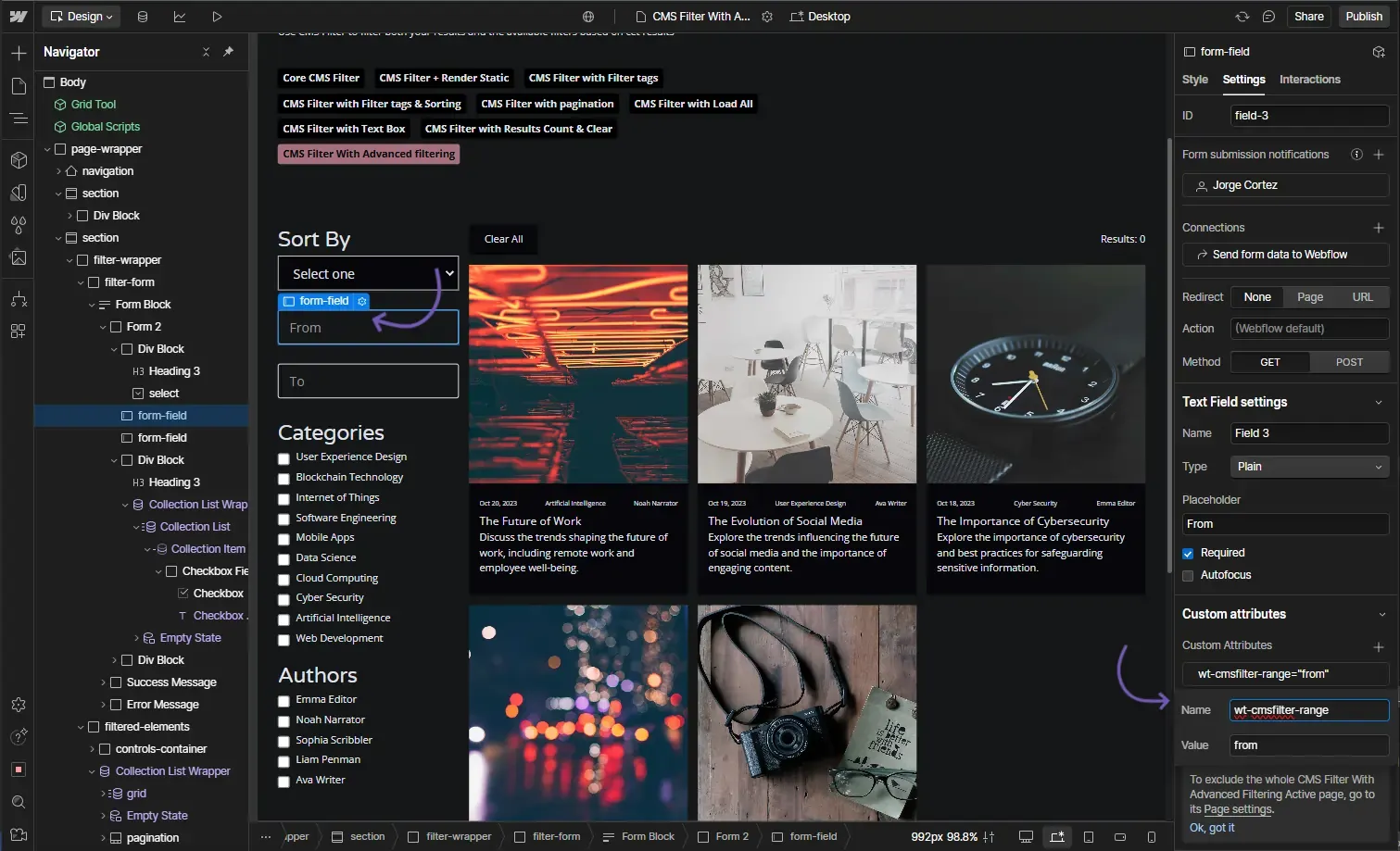Expand the Success Message tree node

(103, 682)
